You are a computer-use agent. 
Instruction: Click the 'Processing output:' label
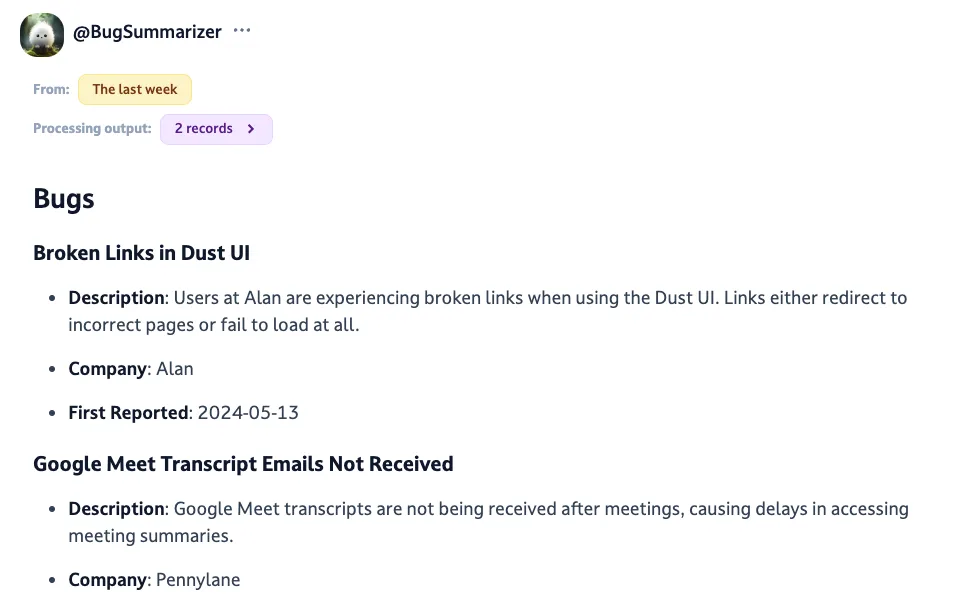click(92, 128)
